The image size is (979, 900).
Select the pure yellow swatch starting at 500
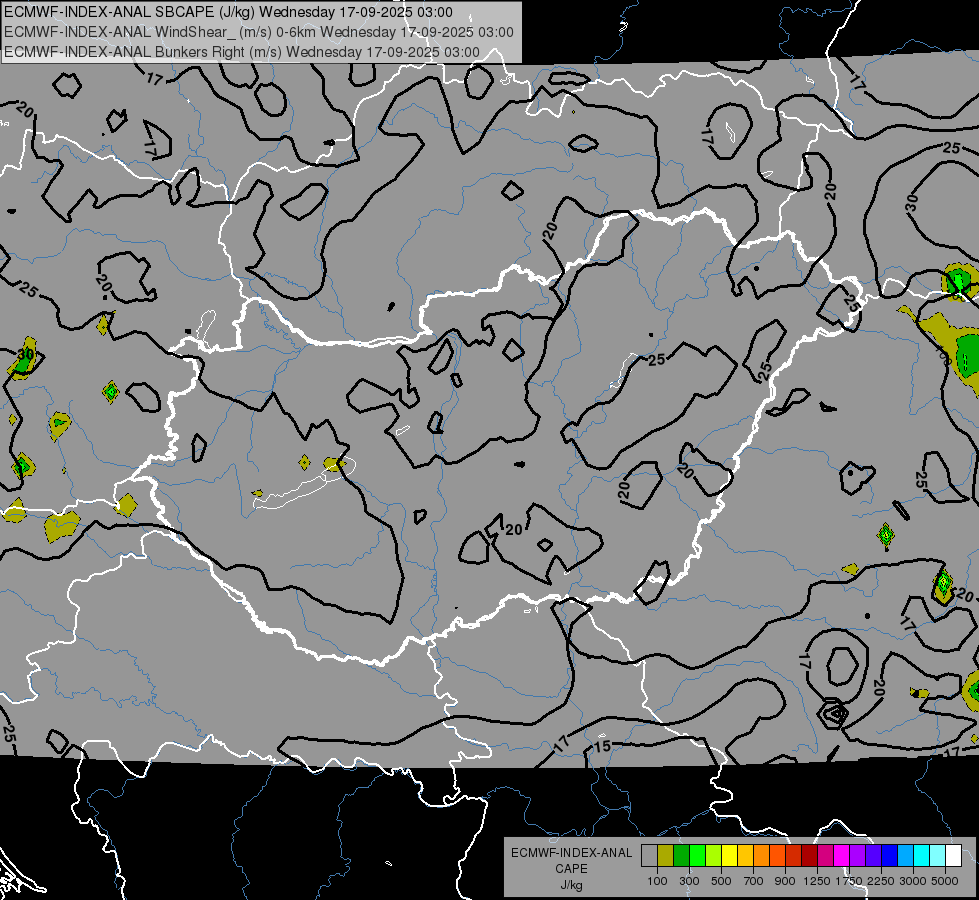729,856
